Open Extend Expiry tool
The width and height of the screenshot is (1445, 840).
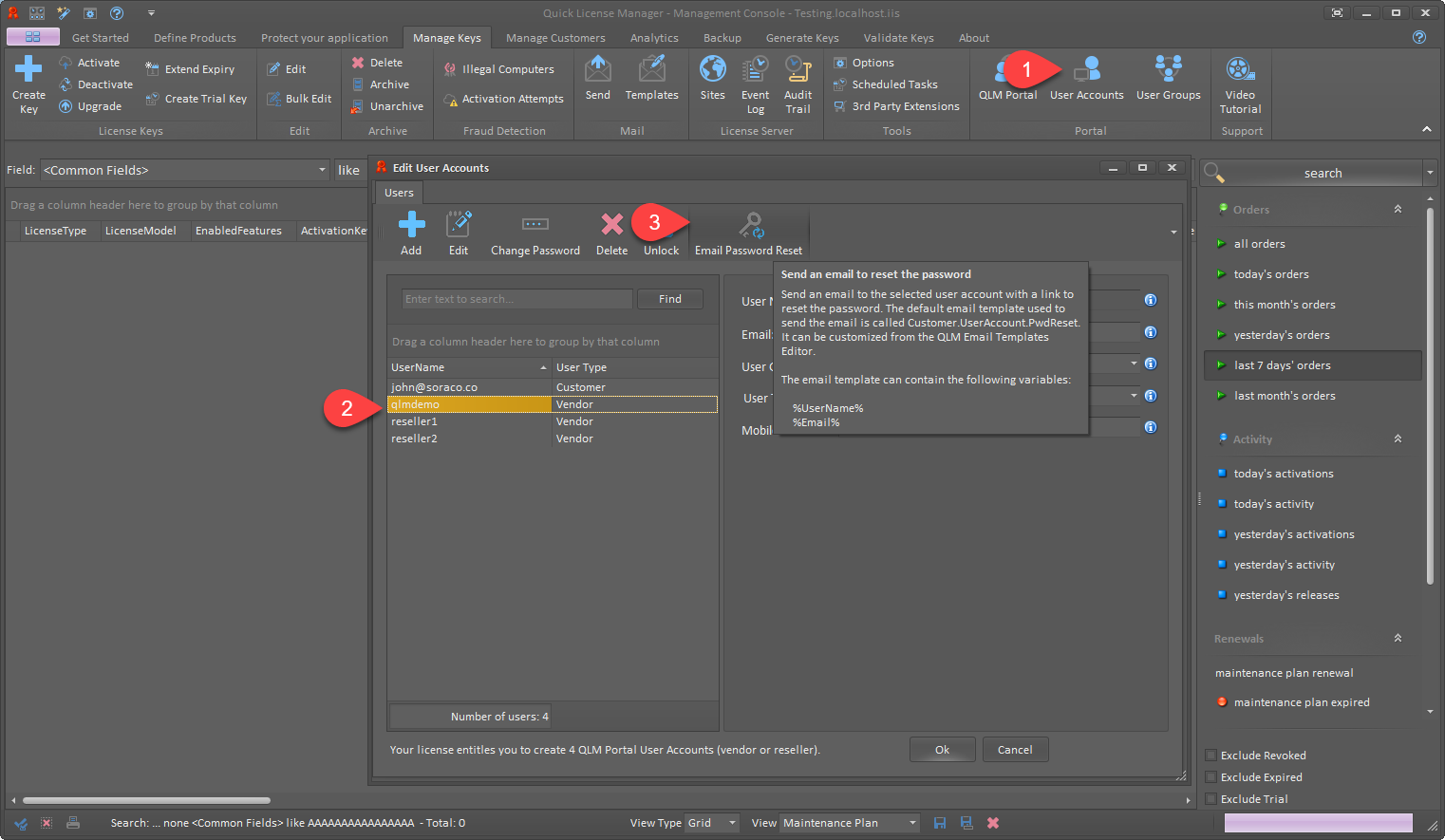pyautogui.click(x=190, y=69)
